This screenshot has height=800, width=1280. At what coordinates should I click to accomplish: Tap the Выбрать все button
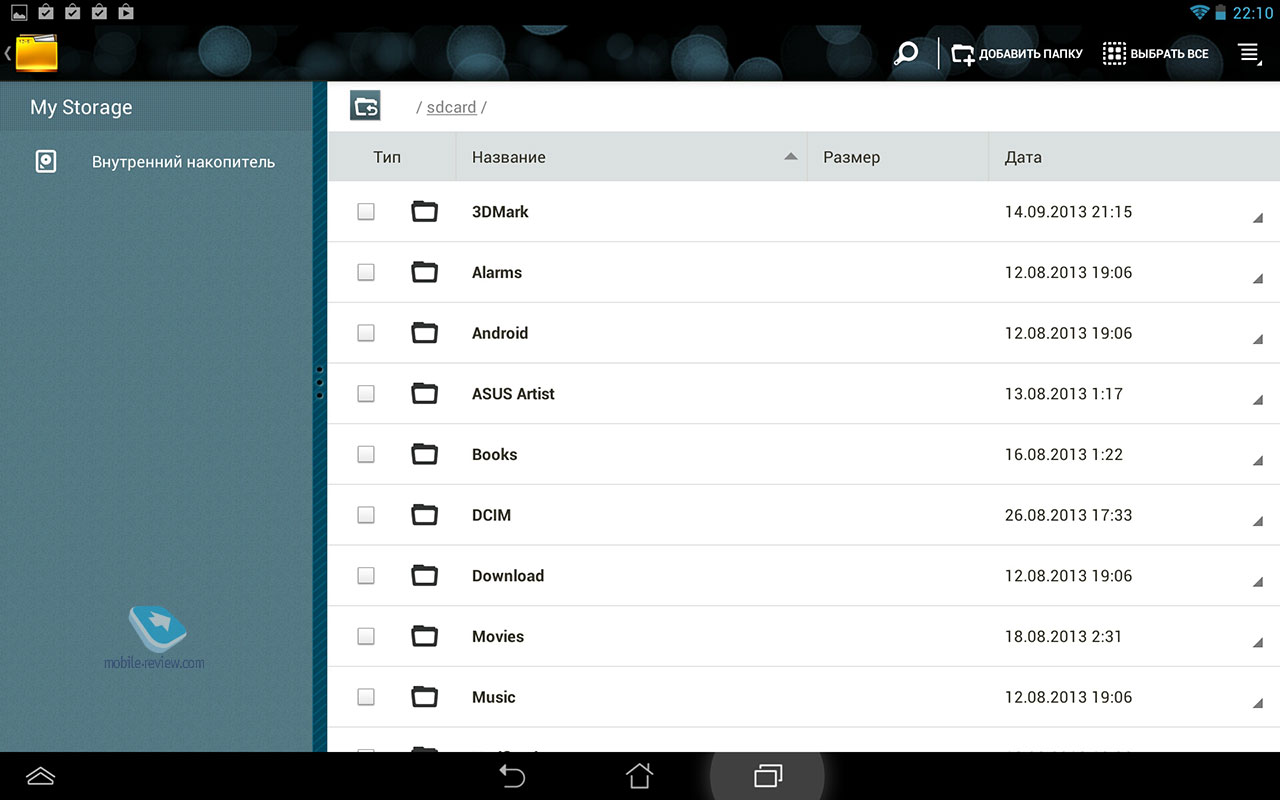1156,54
